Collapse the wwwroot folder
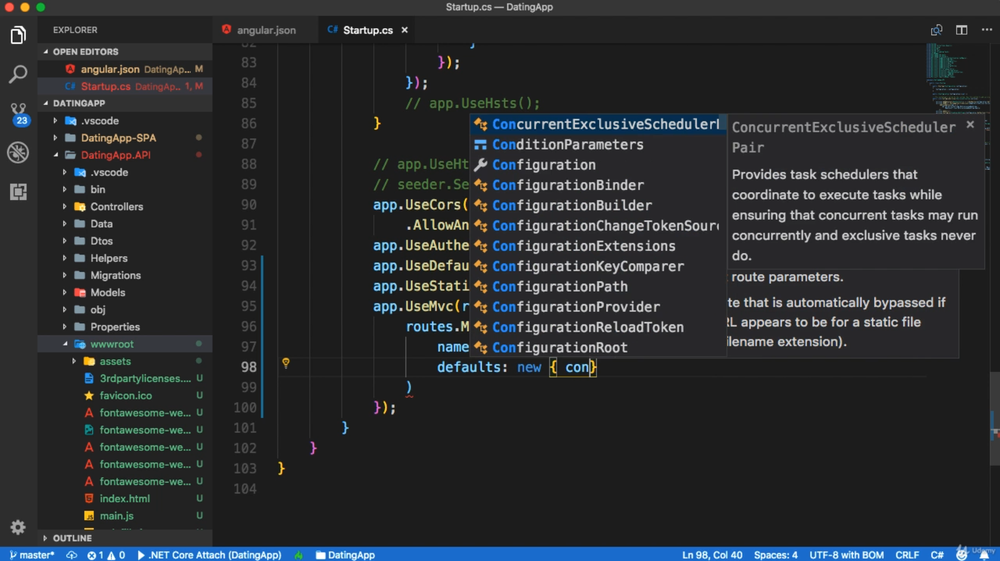 pyautogui.click(x=125, y=344)
